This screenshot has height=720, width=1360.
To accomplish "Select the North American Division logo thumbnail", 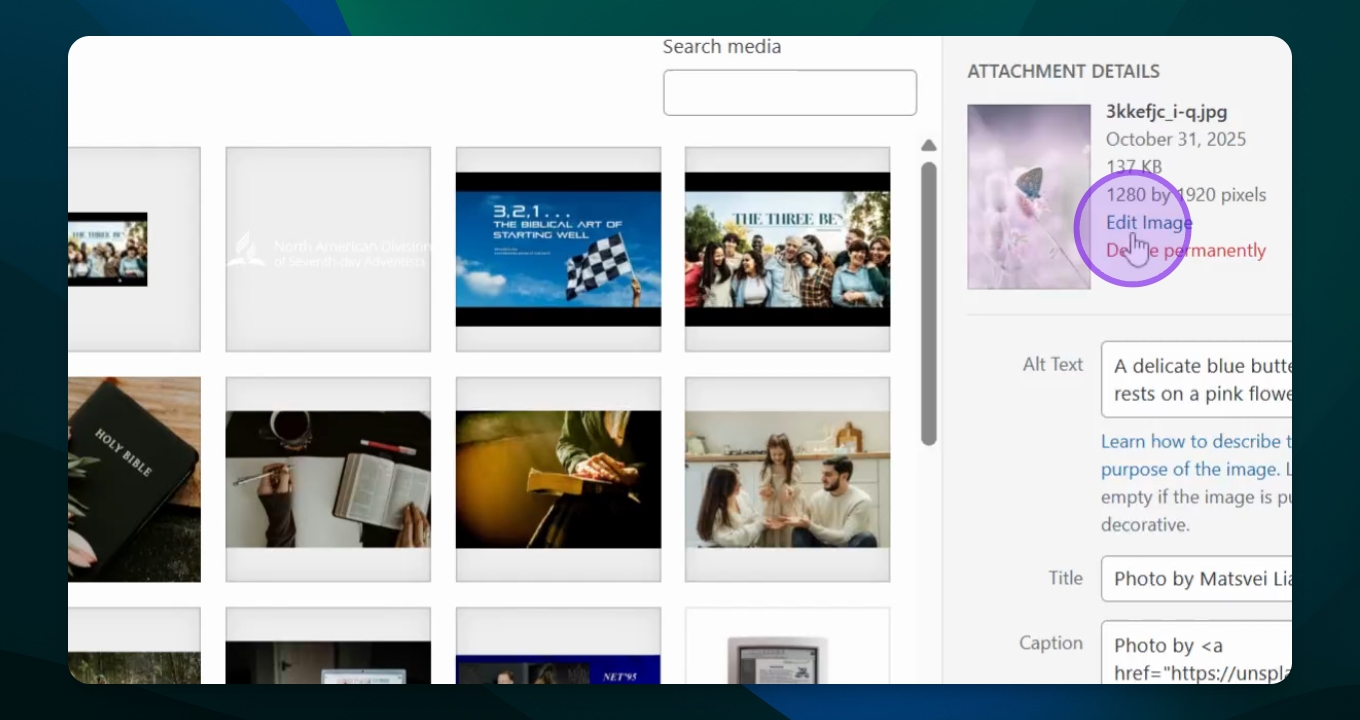I will (328, 249).
